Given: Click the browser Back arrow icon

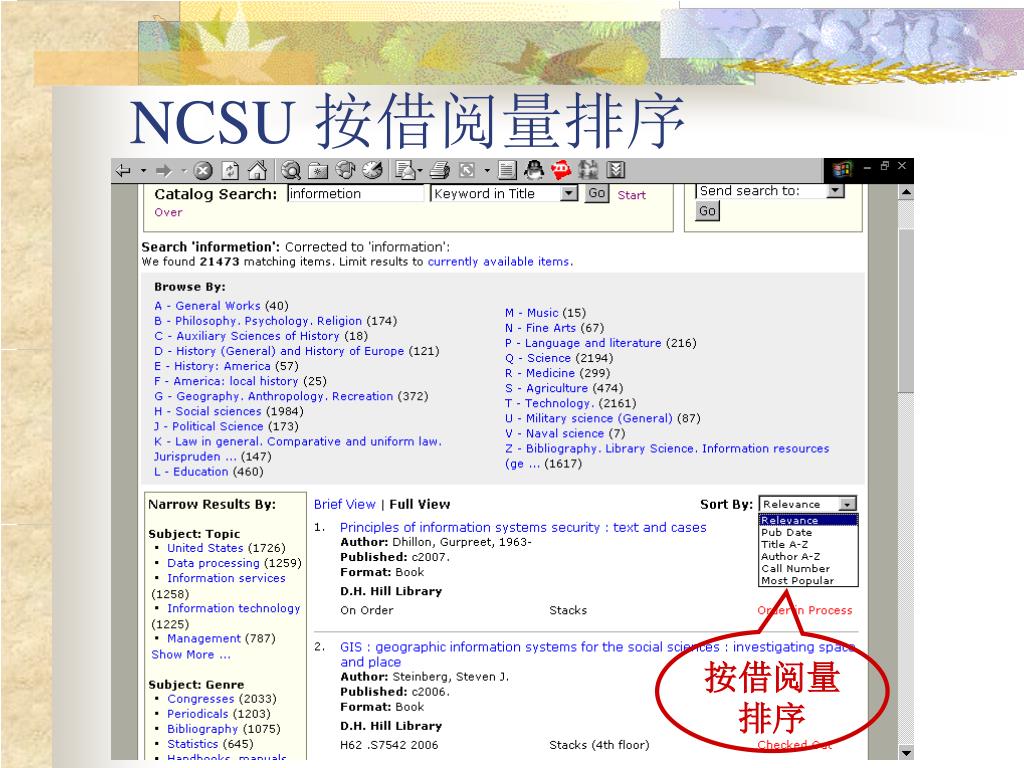Looking at the screenshot, I should click(123, 171).
